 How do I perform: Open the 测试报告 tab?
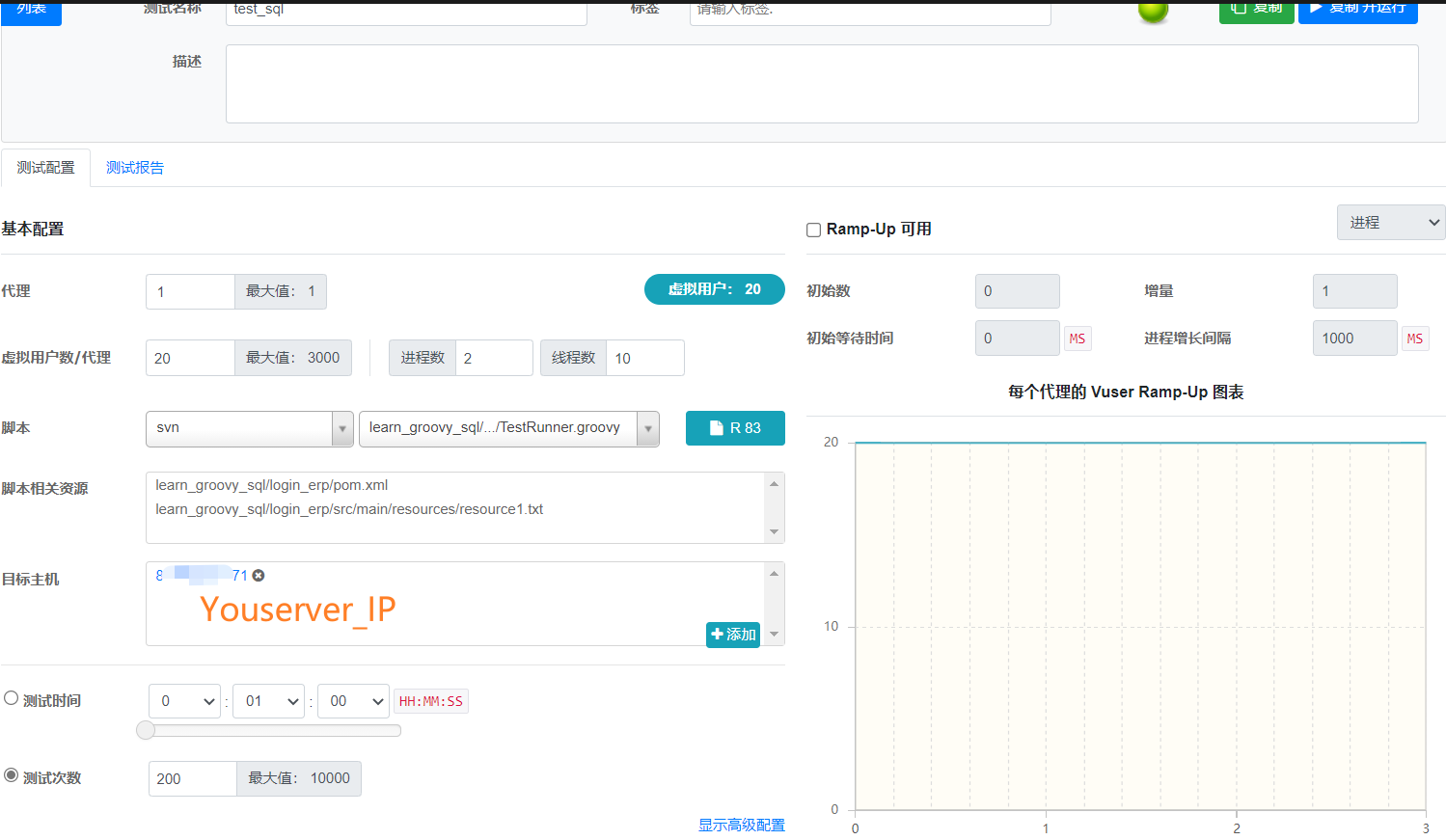(x=135, y=168)
